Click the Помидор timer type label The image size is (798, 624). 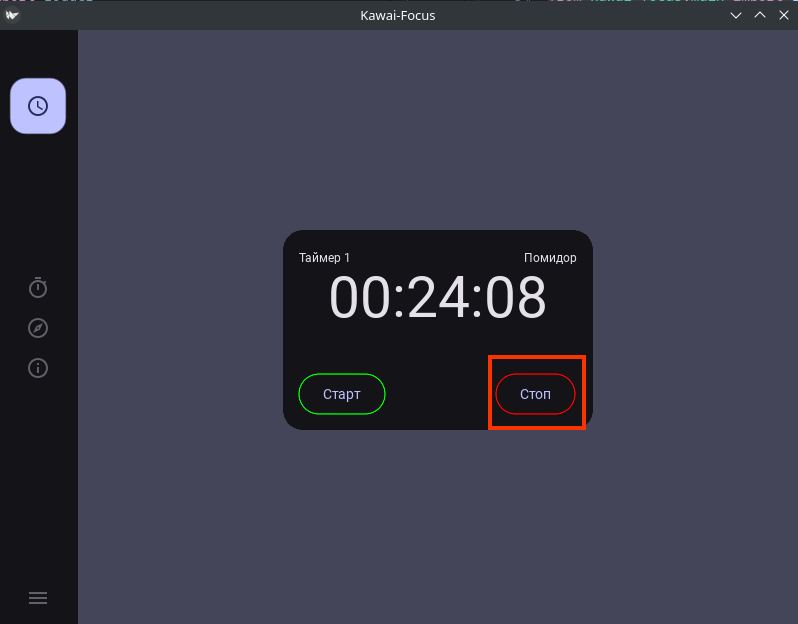(x=550, y=258)
